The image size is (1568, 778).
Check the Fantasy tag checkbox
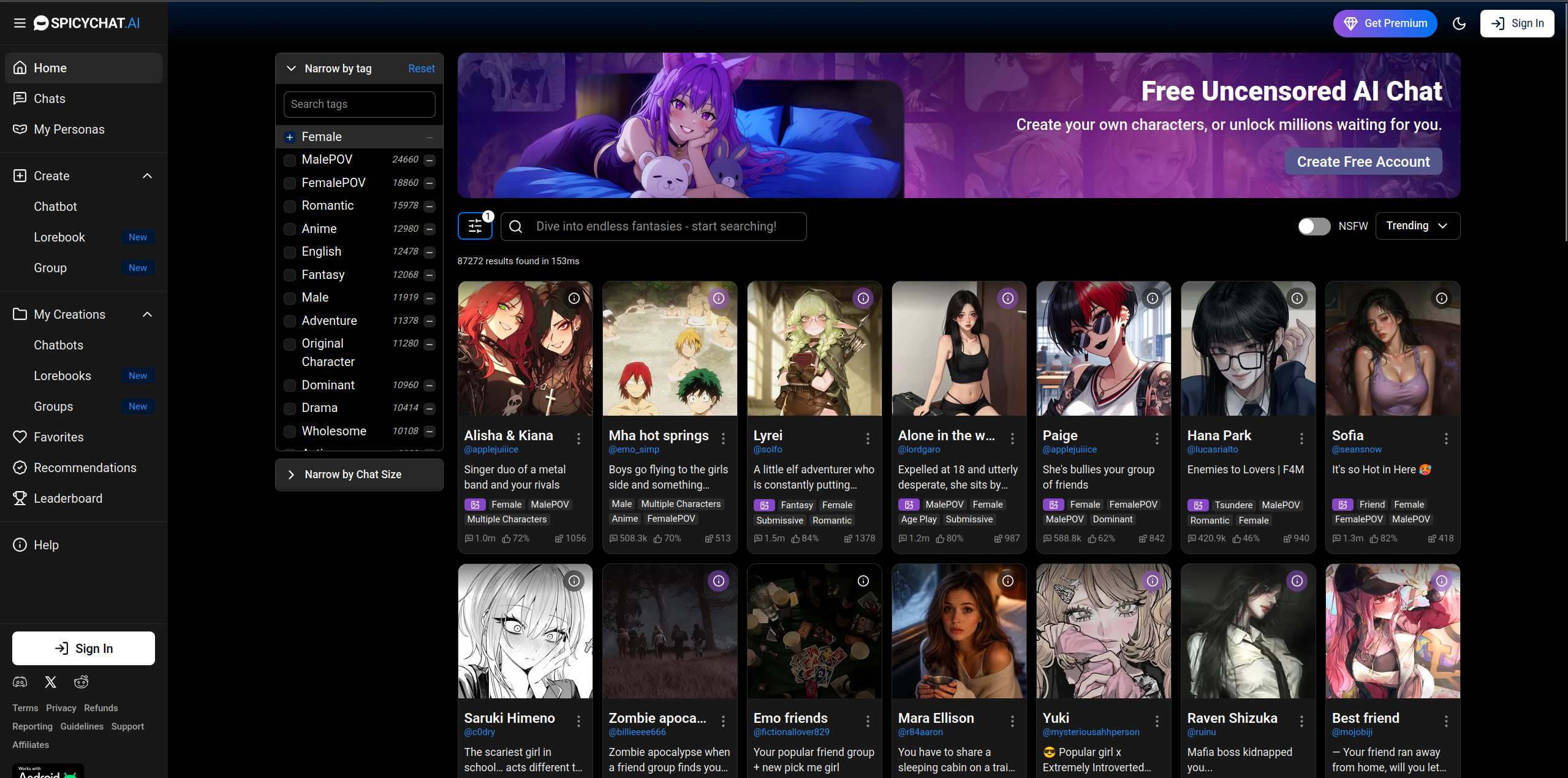(x=290, y=275)
